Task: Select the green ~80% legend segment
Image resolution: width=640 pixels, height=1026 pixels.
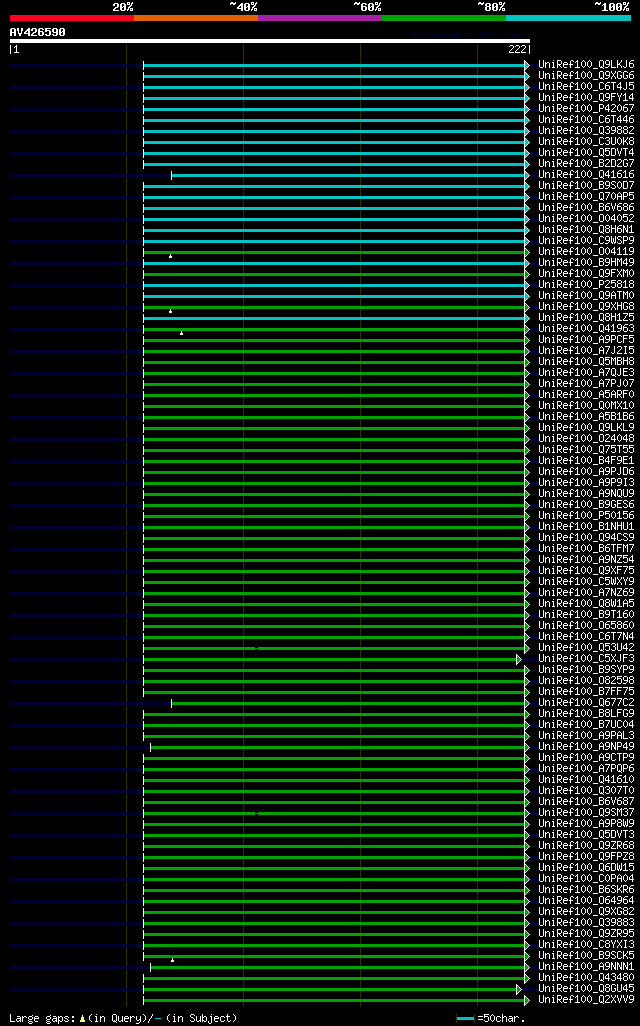Action: click(444, 18)
